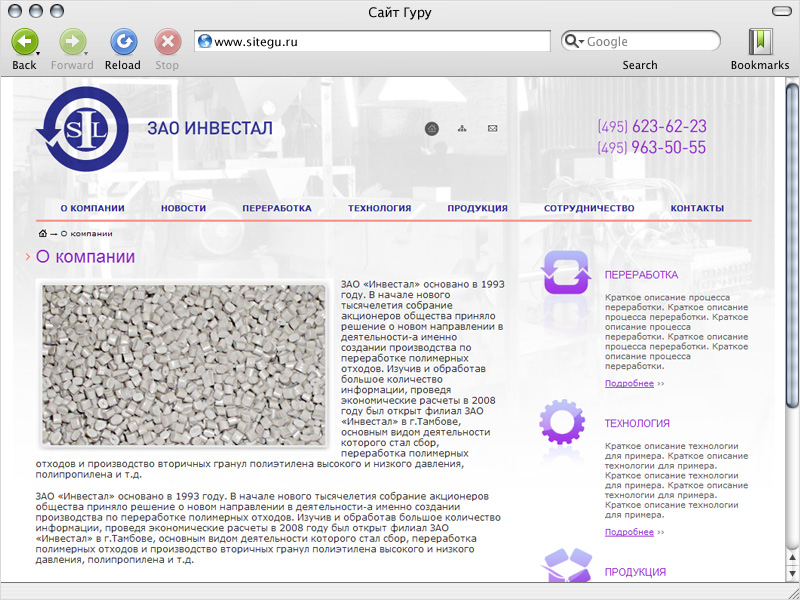Screen dimensions: 800x600
Task: Click the Forward navigation button
Action: click(x=72, y=42)
